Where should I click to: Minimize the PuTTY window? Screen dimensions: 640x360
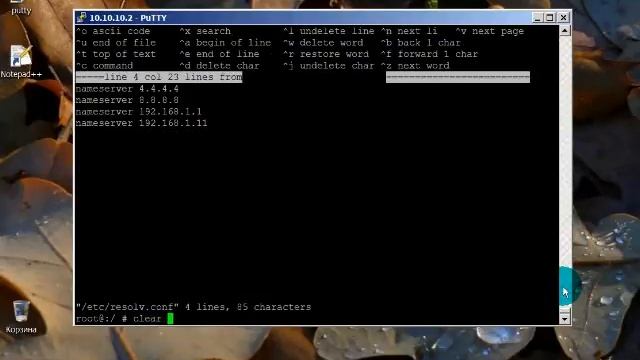538,18
